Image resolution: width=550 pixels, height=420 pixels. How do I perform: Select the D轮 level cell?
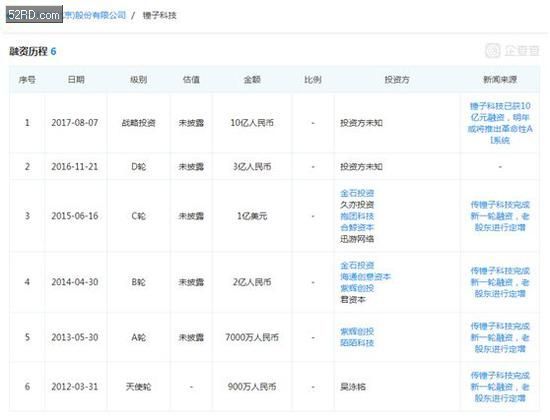pos(139,166)
